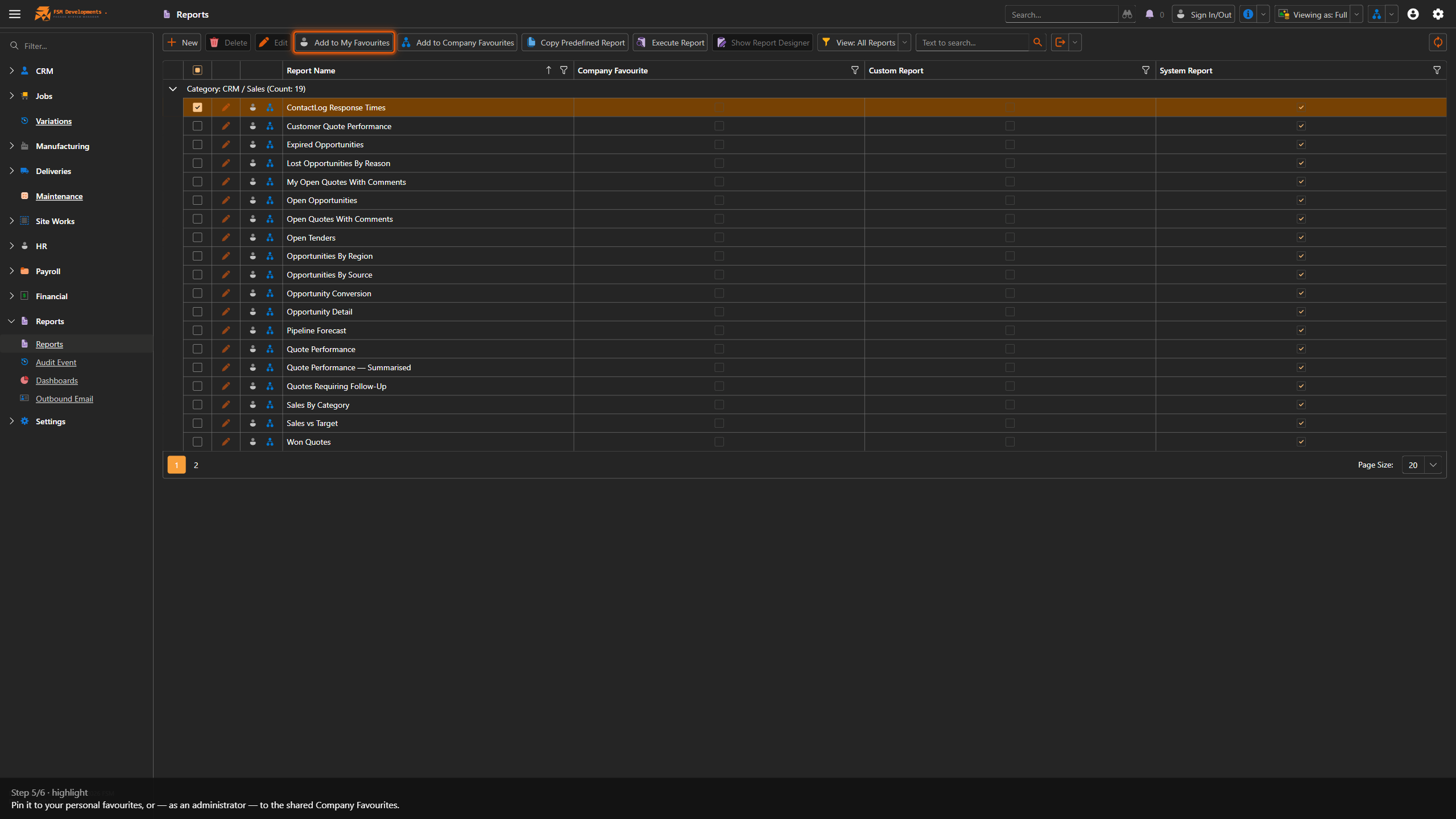The width and height of the screenshot is (1456, 819).
Task: Click the orange refresh icon
Action: (x=1438, y=42)
